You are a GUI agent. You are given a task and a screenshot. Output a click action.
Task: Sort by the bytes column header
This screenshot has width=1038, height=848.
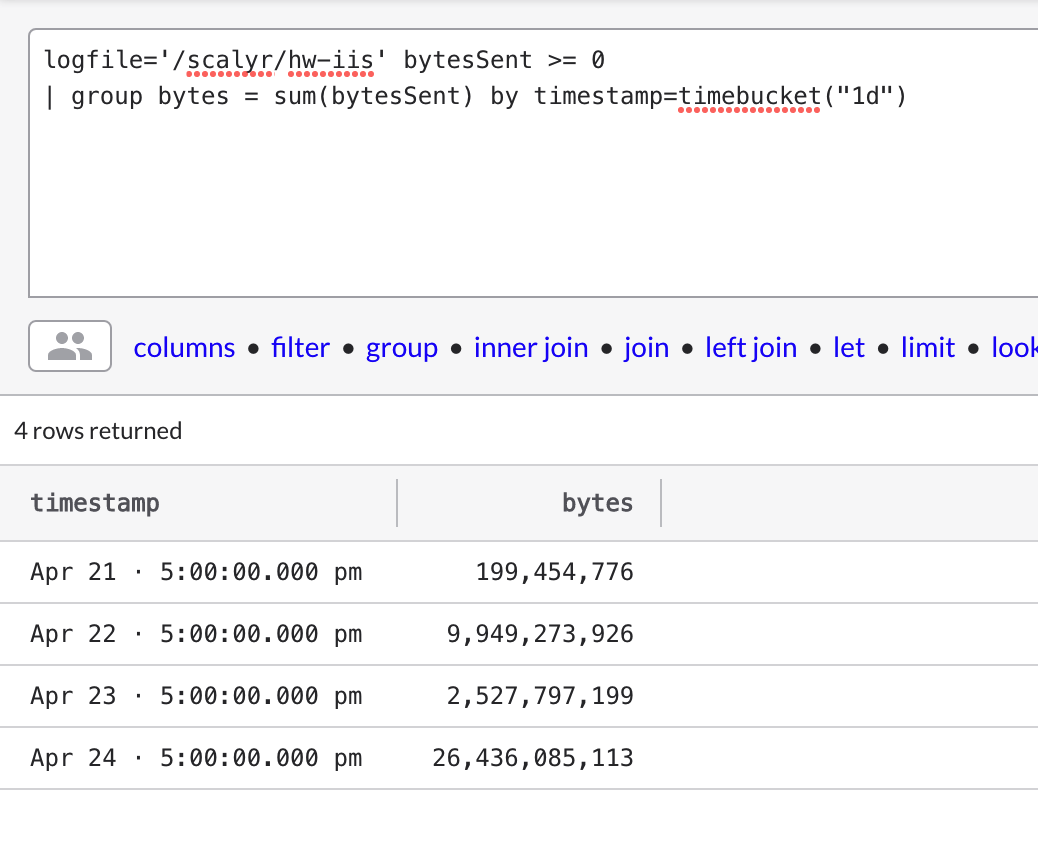597,503
